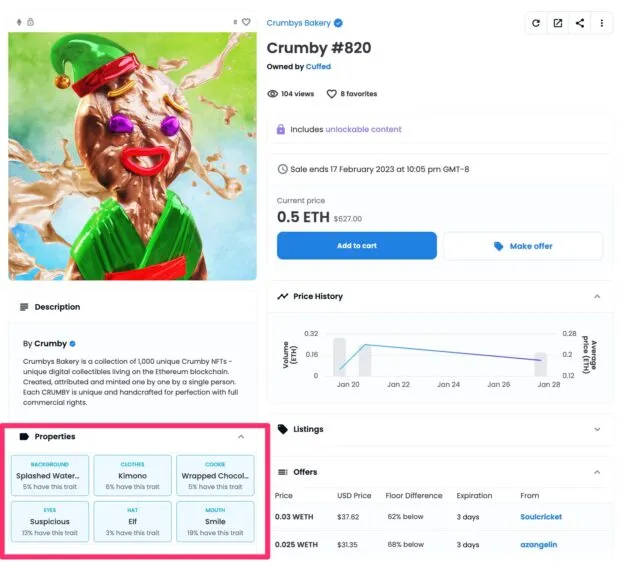Click the Make offer button
This screenshot has height=567, width=620.
pos(523,246)
